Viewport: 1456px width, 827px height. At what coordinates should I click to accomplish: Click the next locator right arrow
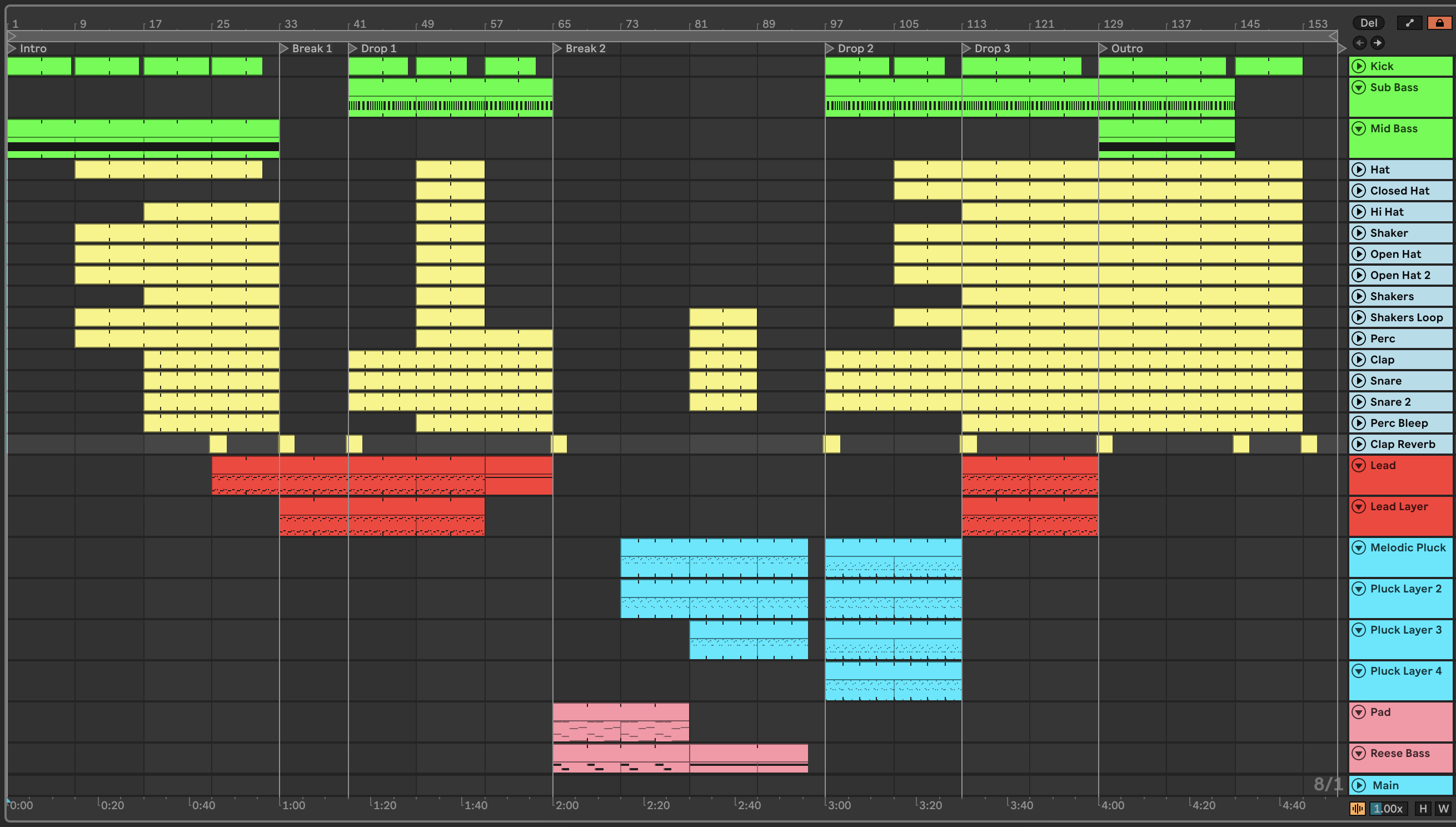point(1378,43)
